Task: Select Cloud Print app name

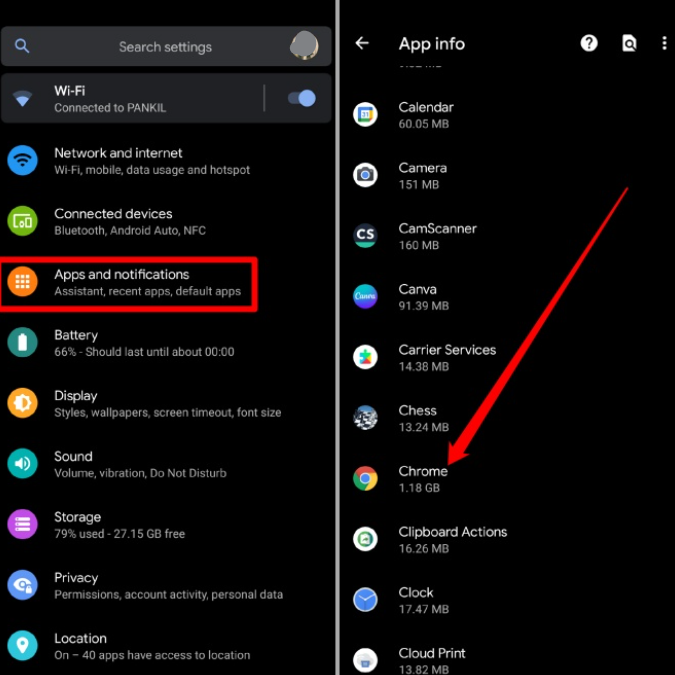Action: point(432,653)
